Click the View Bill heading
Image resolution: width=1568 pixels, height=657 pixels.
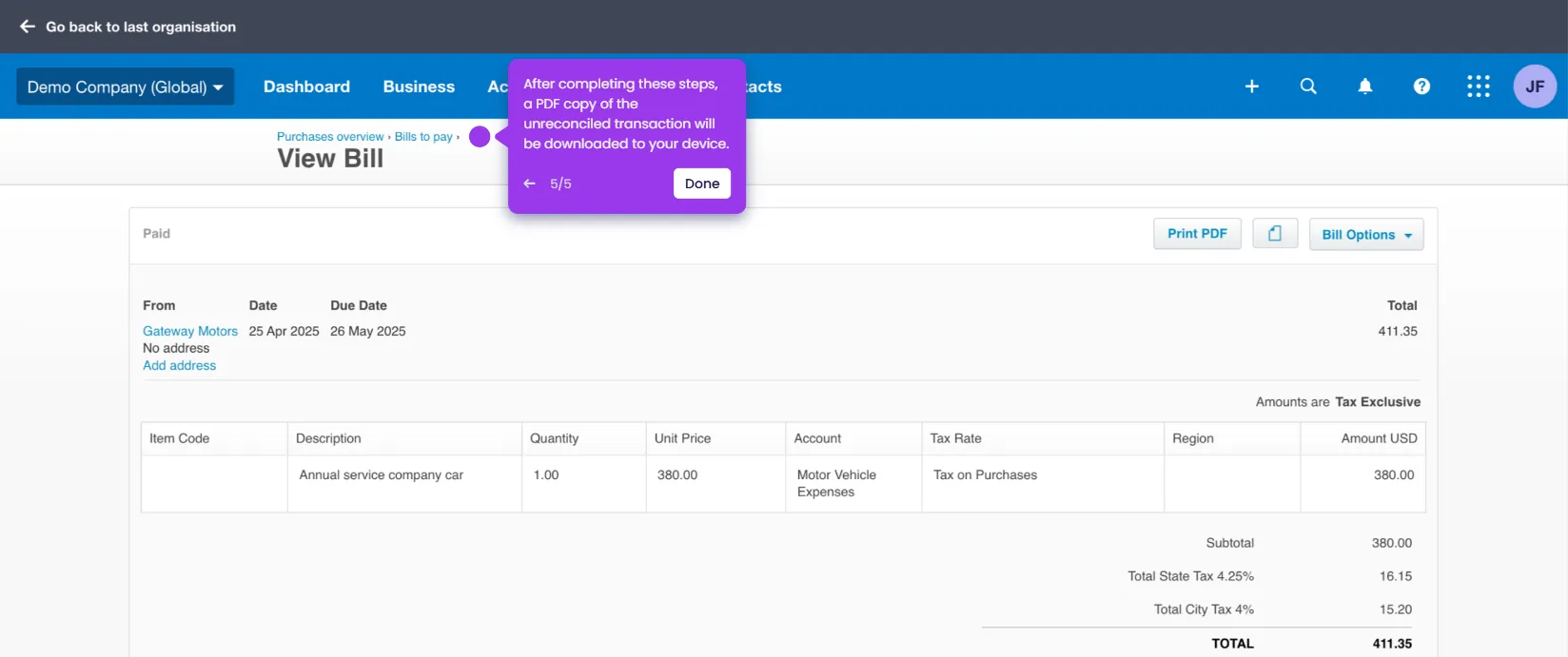pyautogui.click(x=330, y=159)
